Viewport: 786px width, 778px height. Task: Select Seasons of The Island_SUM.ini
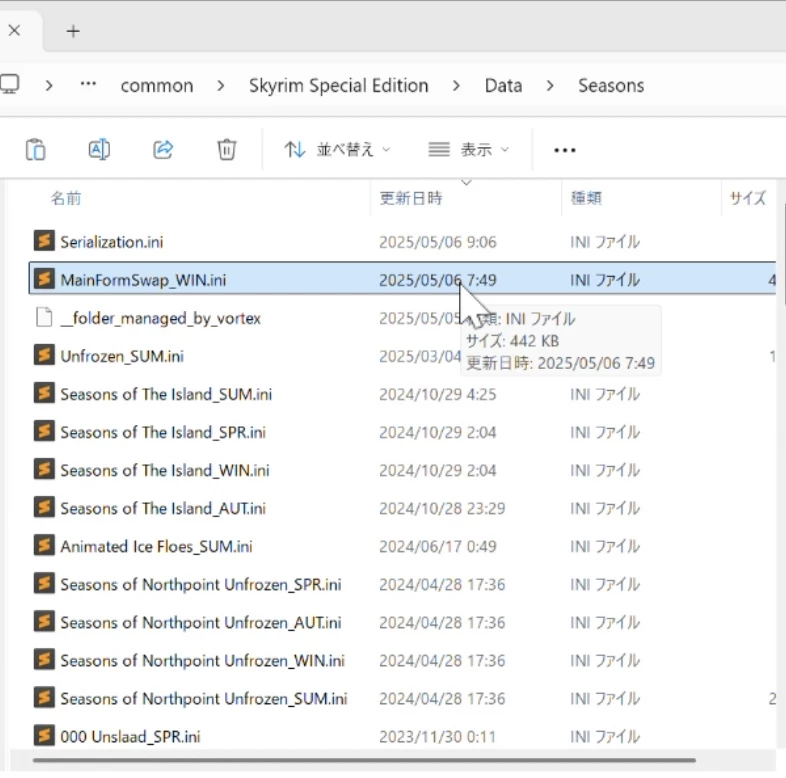tap(403, 395)
